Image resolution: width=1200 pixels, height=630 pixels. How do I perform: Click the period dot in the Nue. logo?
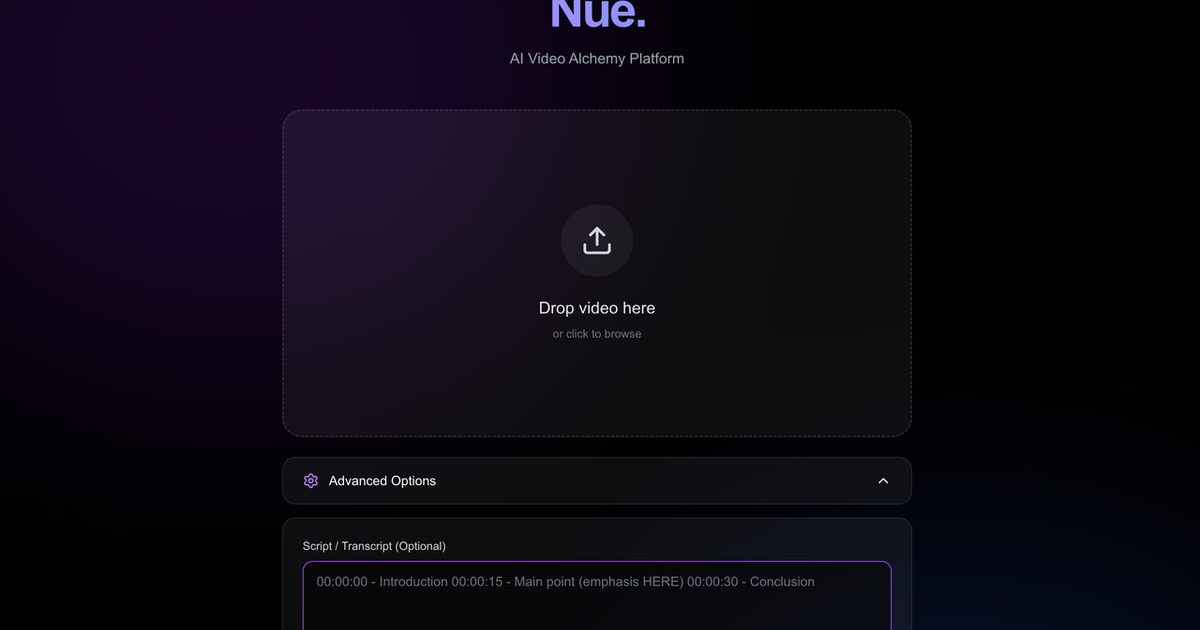tap(639, 24)
